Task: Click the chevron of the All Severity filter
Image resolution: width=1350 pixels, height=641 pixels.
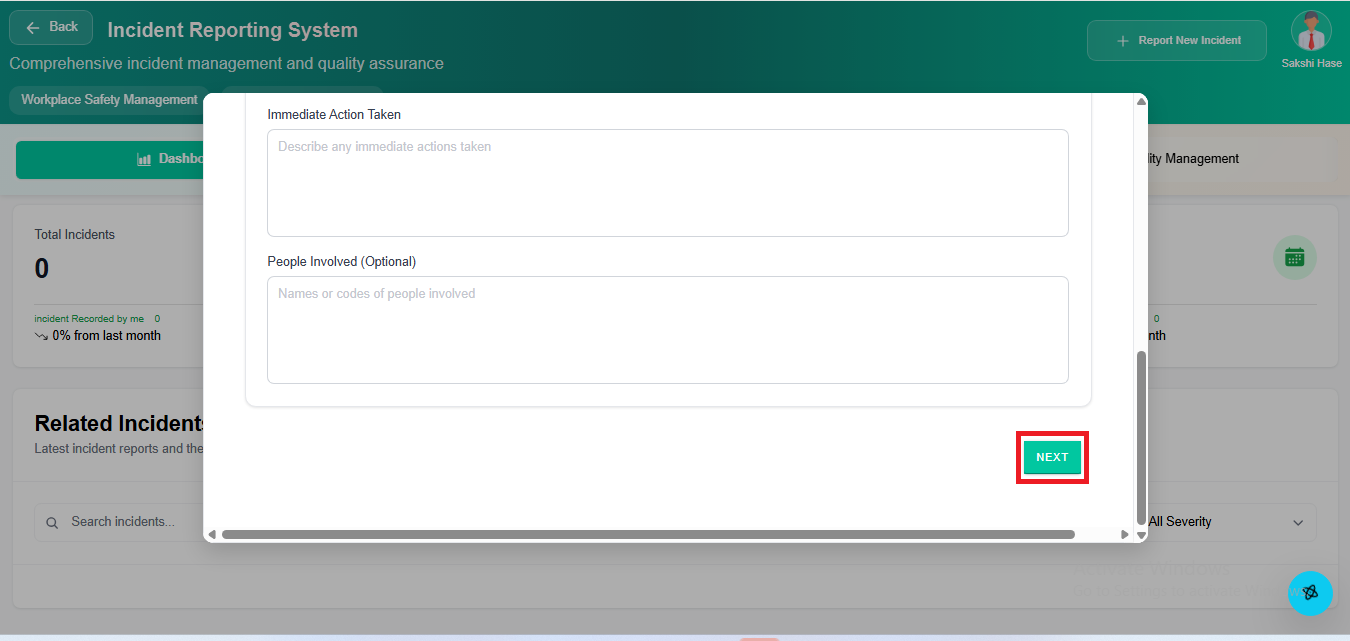Action: pyautogui.click(x=1298, y=523)
